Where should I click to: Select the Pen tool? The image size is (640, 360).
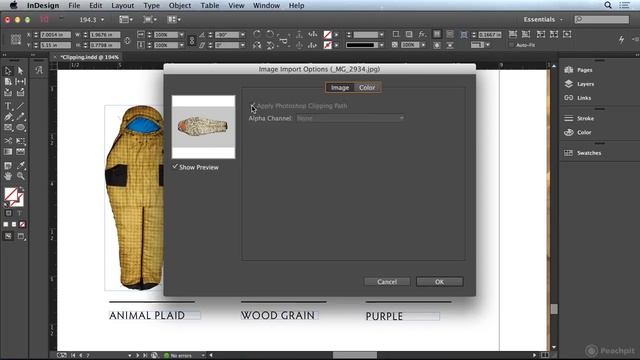(x=8, y=117)
